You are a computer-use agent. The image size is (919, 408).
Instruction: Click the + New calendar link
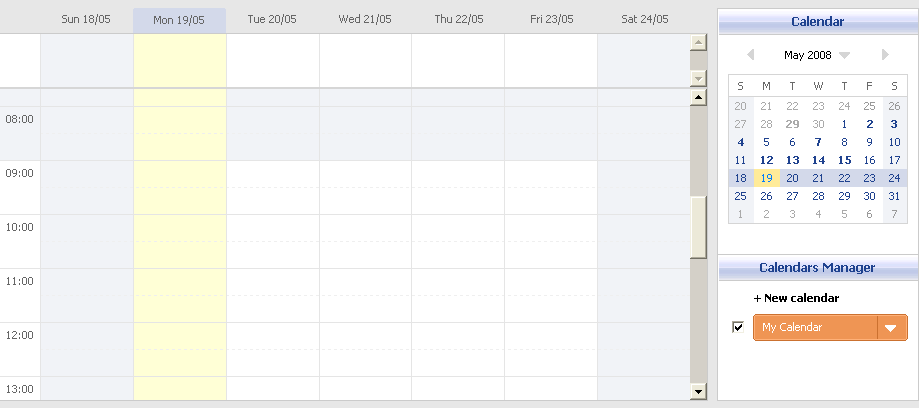(796, 298)
